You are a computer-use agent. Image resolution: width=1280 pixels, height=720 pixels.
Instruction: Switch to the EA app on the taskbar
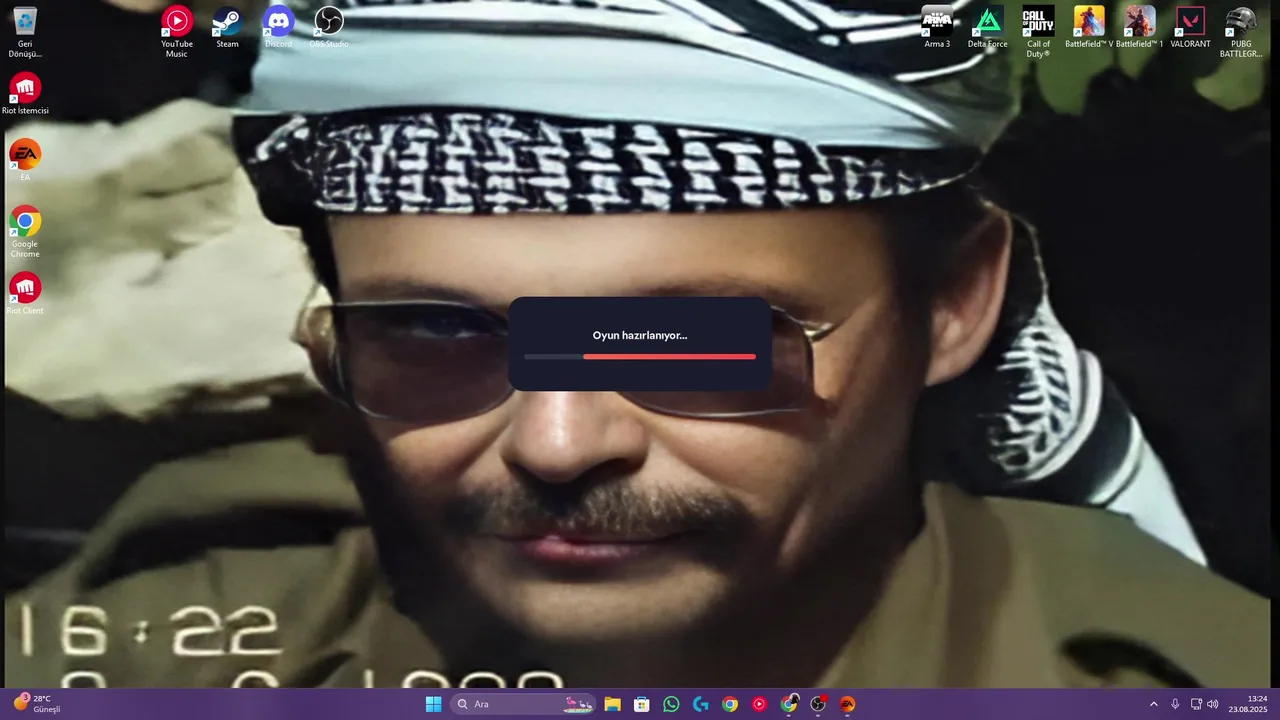[847, 704]
